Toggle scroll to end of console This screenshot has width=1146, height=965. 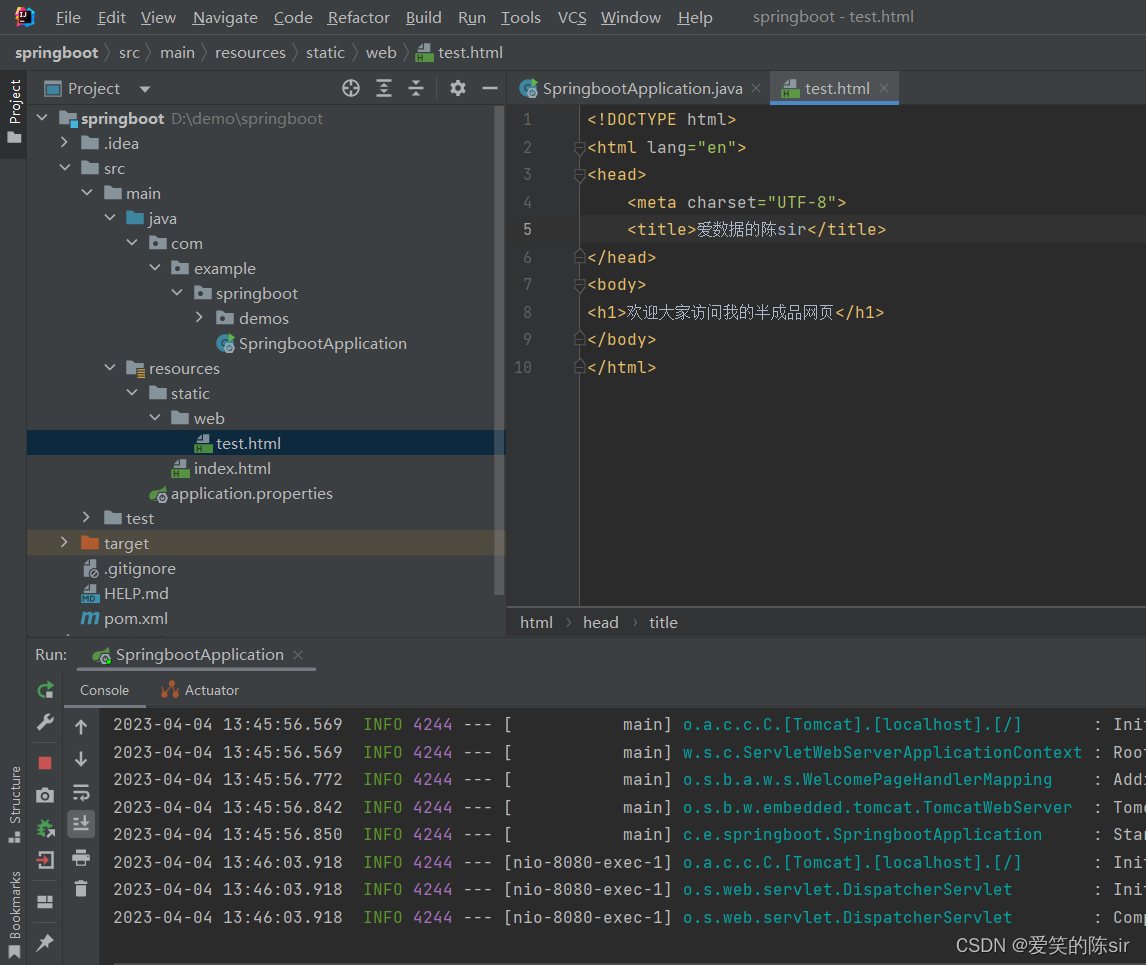point(81,824)
